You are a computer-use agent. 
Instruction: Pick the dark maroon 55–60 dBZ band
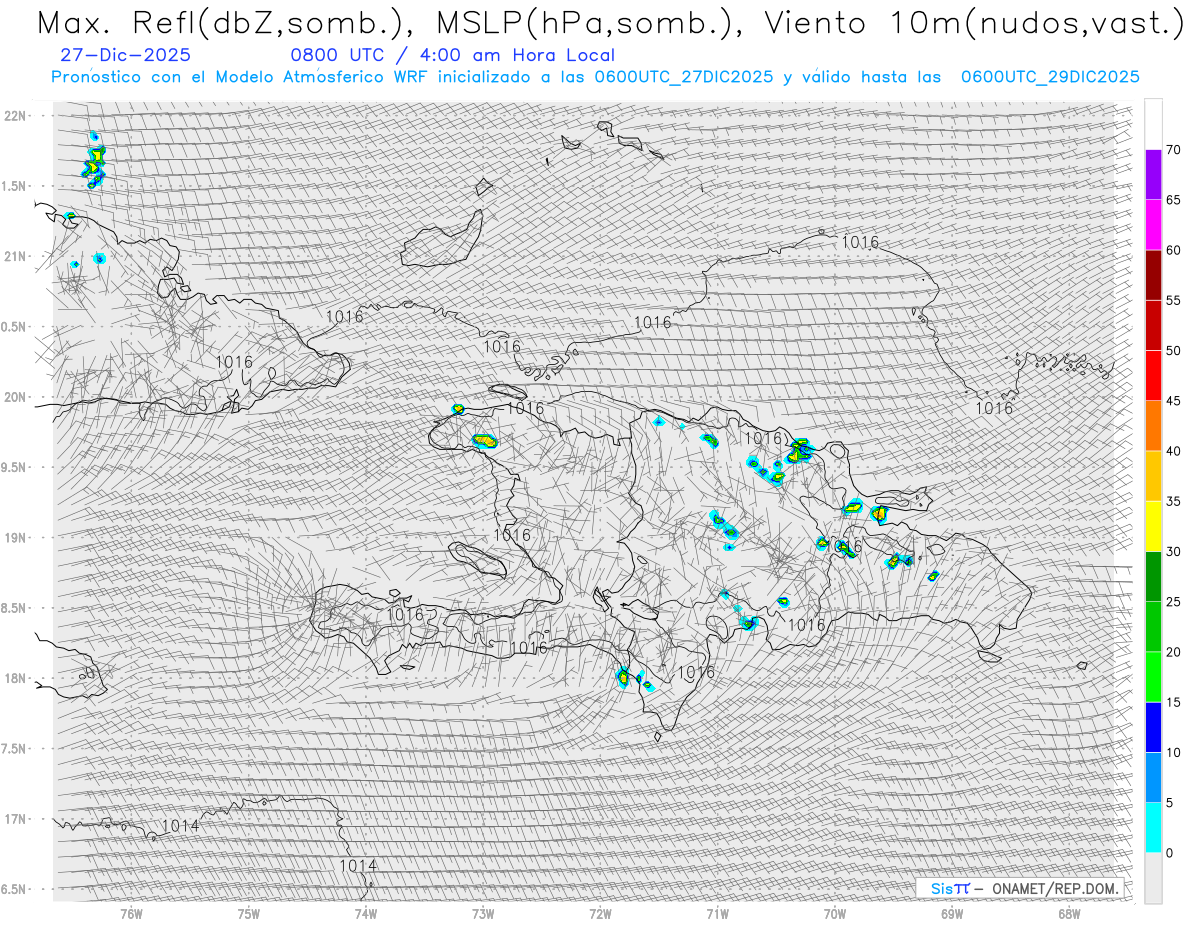[x=1153, y=275]
